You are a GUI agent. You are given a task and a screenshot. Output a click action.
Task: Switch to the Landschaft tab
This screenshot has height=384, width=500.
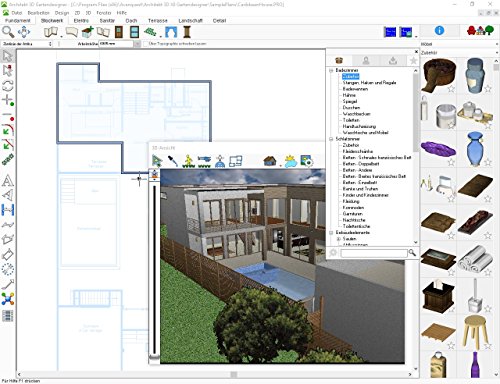pyautogui.click(x=190, y=21)
